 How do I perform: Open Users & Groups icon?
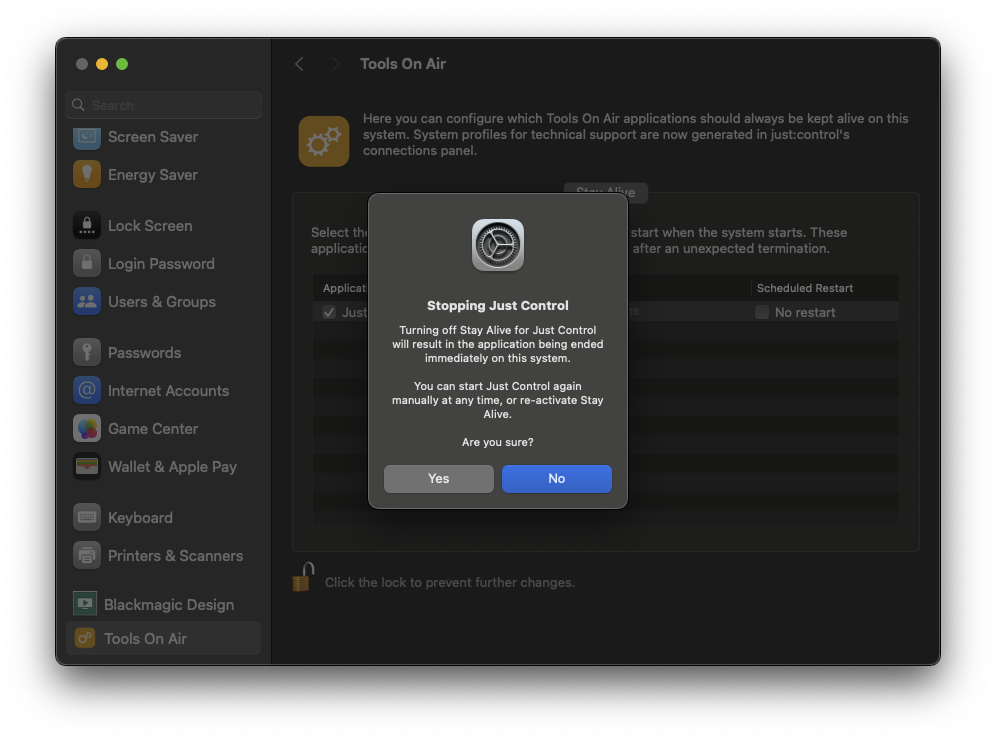(87, 302)
